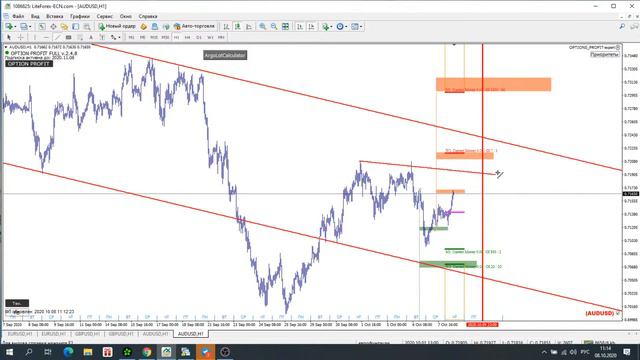The width and height of the screenshot is (640, 360).
Task: Select the text A tool
Action: (x=91, y=38)
